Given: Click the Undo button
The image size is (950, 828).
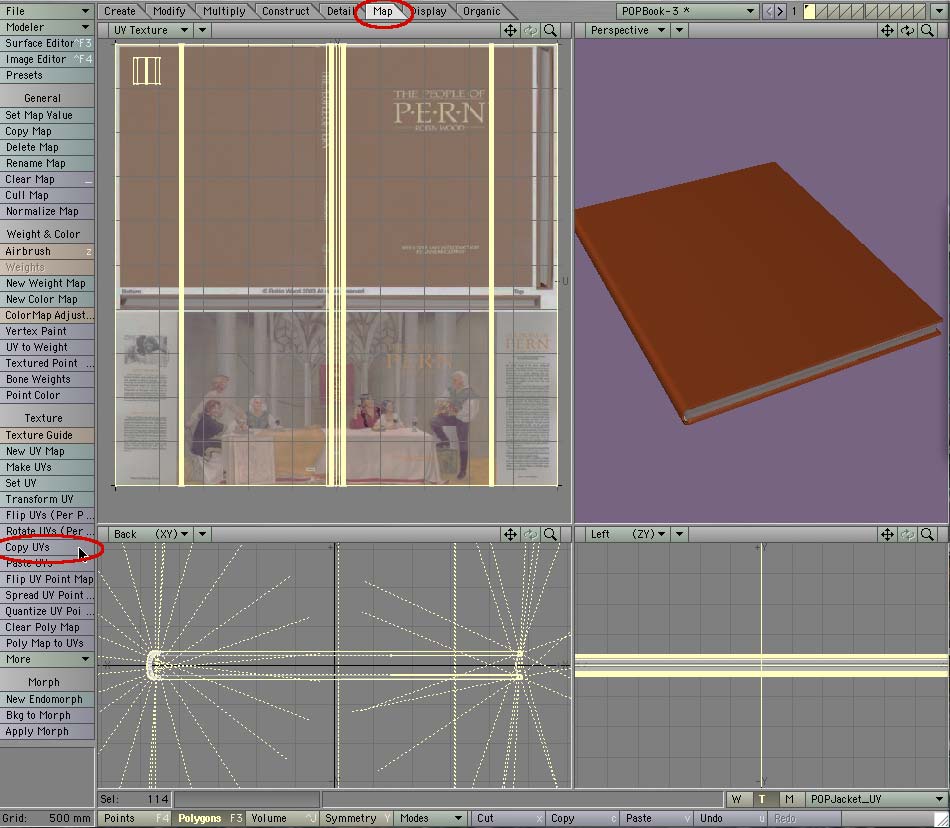Looking at the screenshot, I should [731, 818].
